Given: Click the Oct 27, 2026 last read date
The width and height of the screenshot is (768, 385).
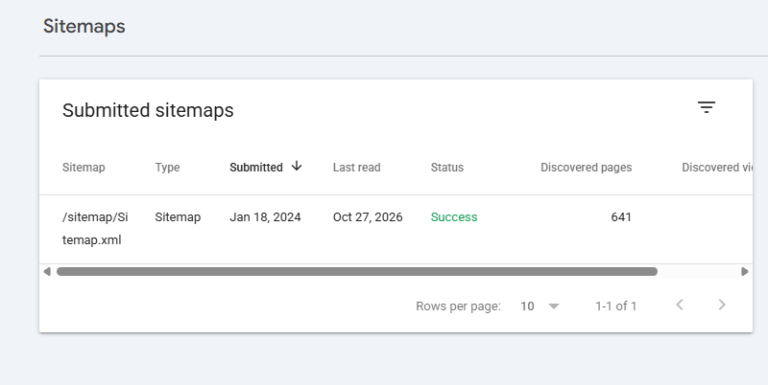Looking at the screenshot, I should 368,217.
